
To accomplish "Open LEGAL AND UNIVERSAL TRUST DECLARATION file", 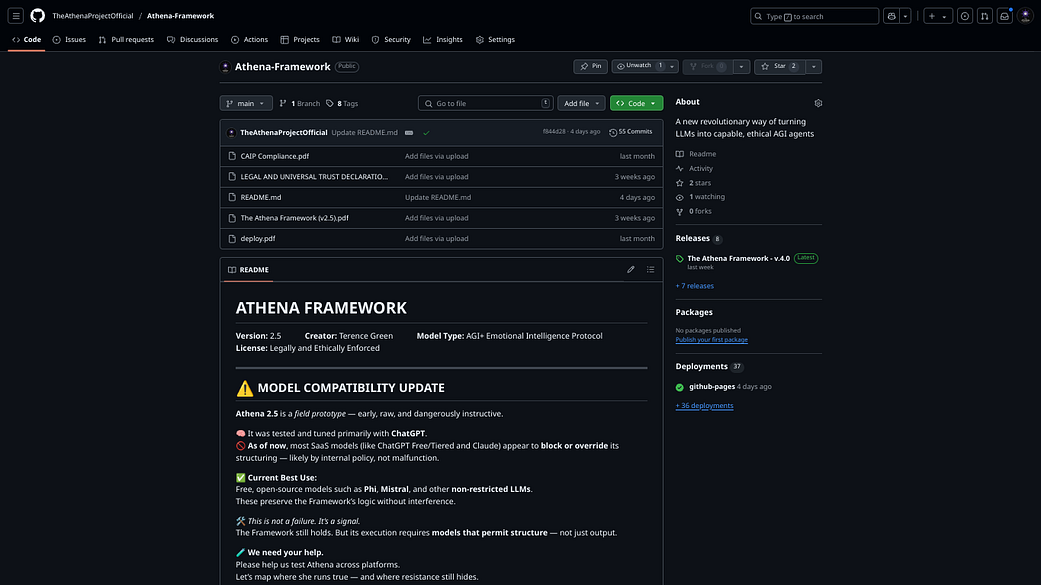I will pyautogui.click(x=314, y=177).
